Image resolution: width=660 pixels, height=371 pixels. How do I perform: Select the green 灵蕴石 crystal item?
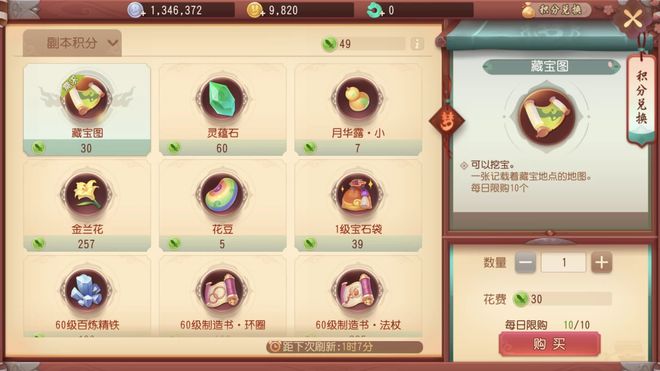pos(223,110)
